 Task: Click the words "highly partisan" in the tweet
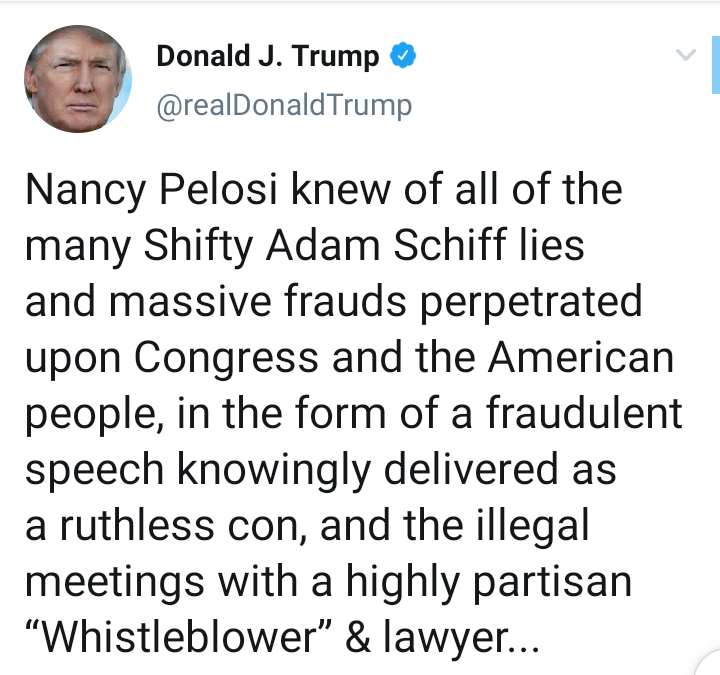489,583
